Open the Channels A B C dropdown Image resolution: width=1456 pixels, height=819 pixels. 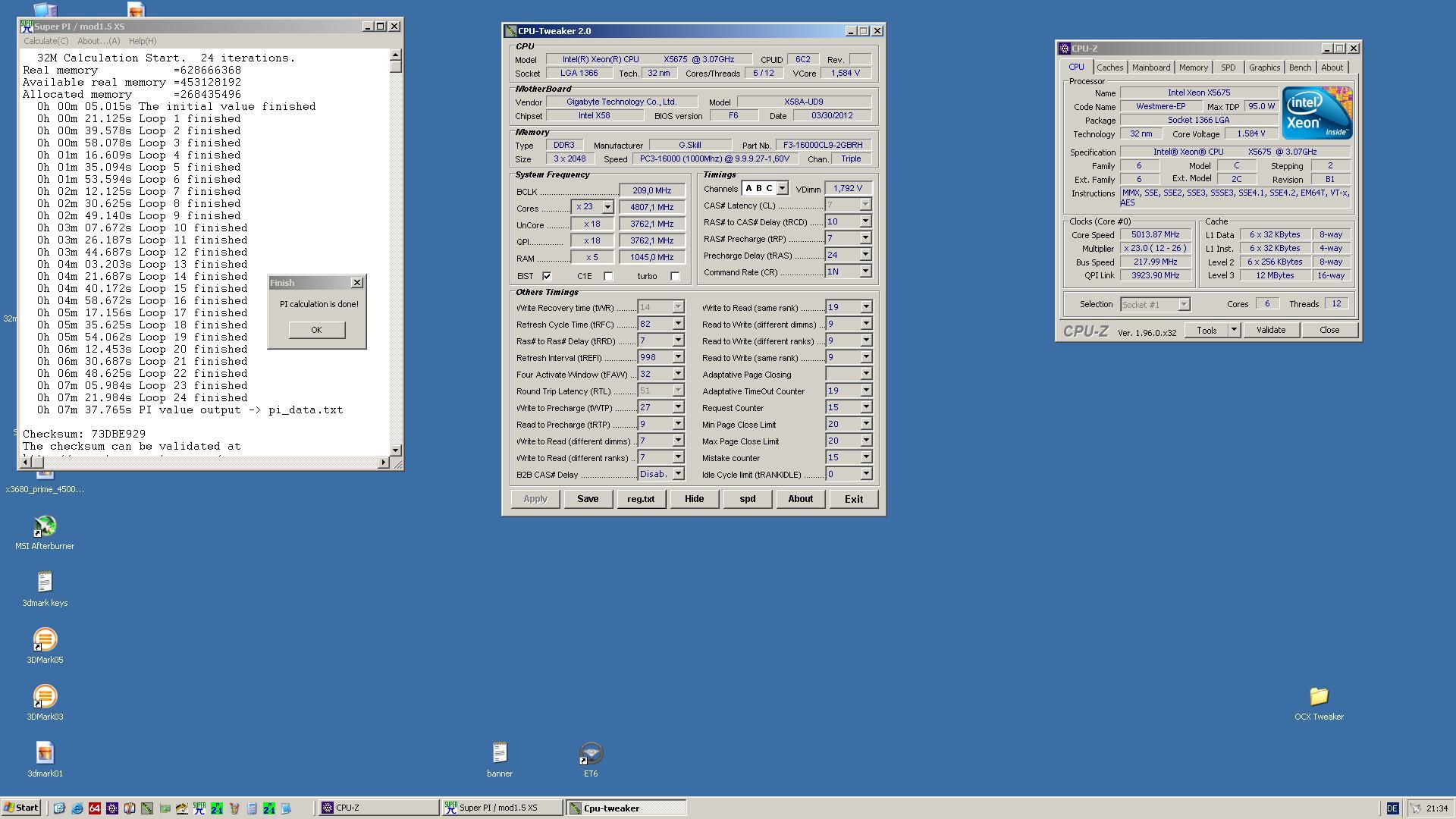(782, 188)
